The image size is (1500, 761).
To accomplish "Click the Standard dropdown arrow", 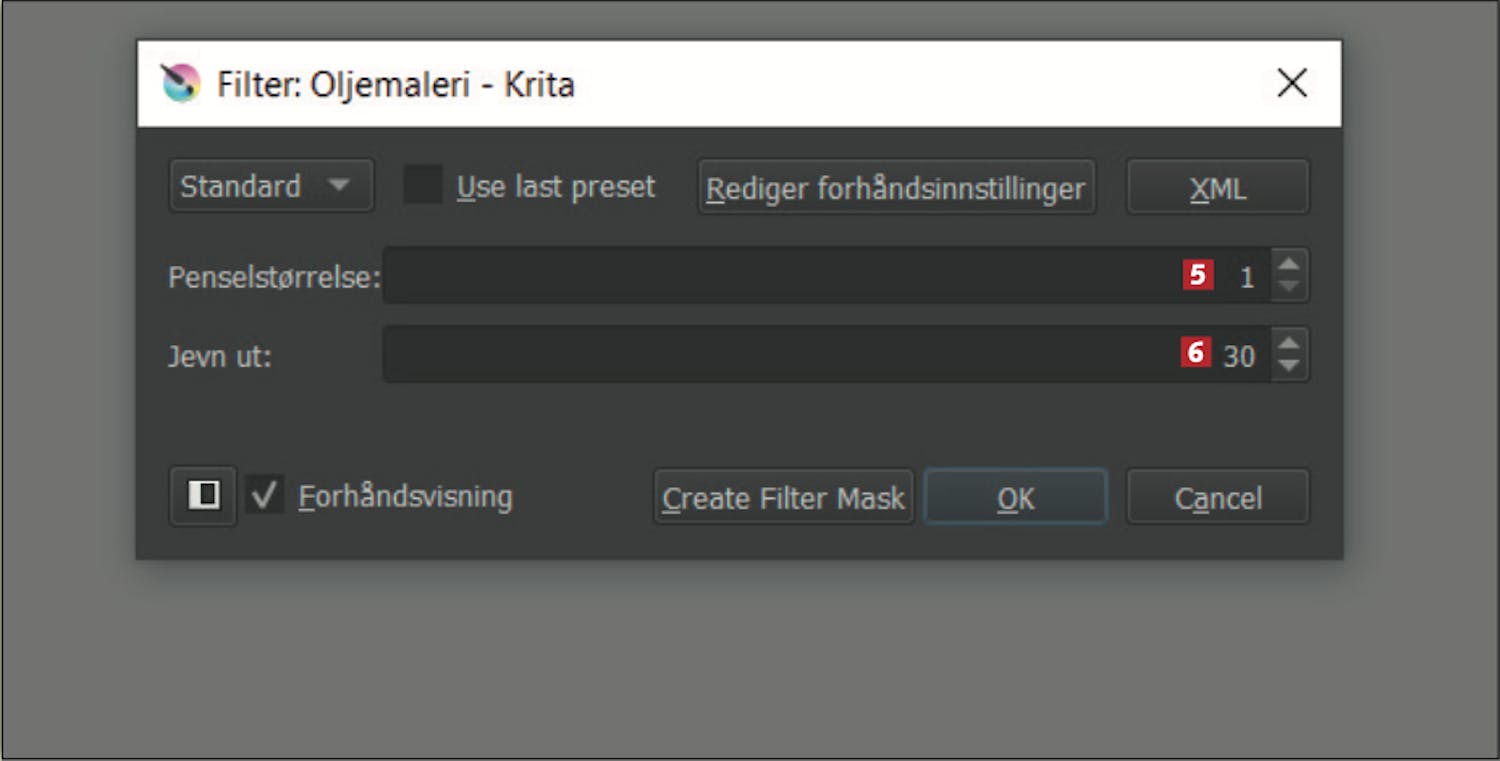I will (x=339, y=185).
